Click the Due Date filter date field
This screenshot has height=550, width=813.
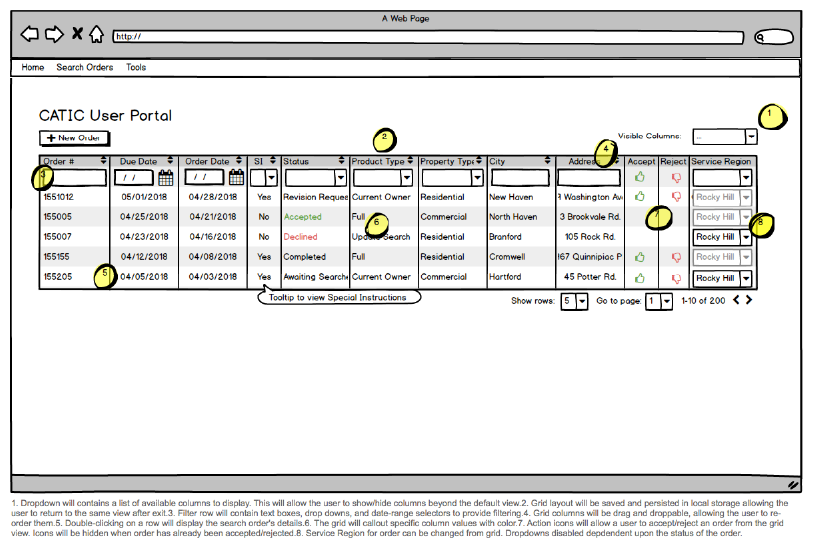(x=134, y=178)
